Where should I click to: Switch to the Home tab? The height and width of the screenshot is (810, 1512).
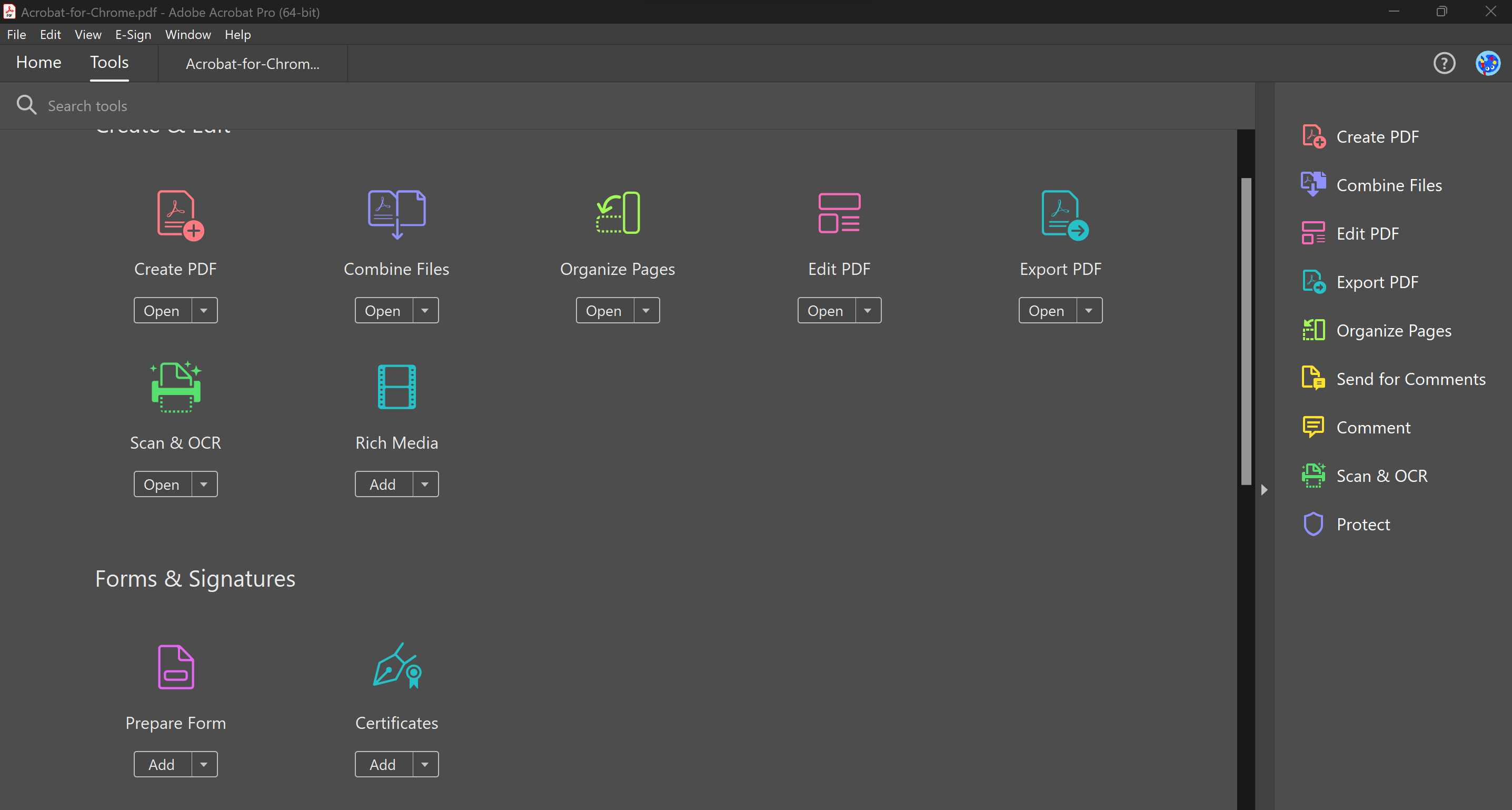coord(38,63)
